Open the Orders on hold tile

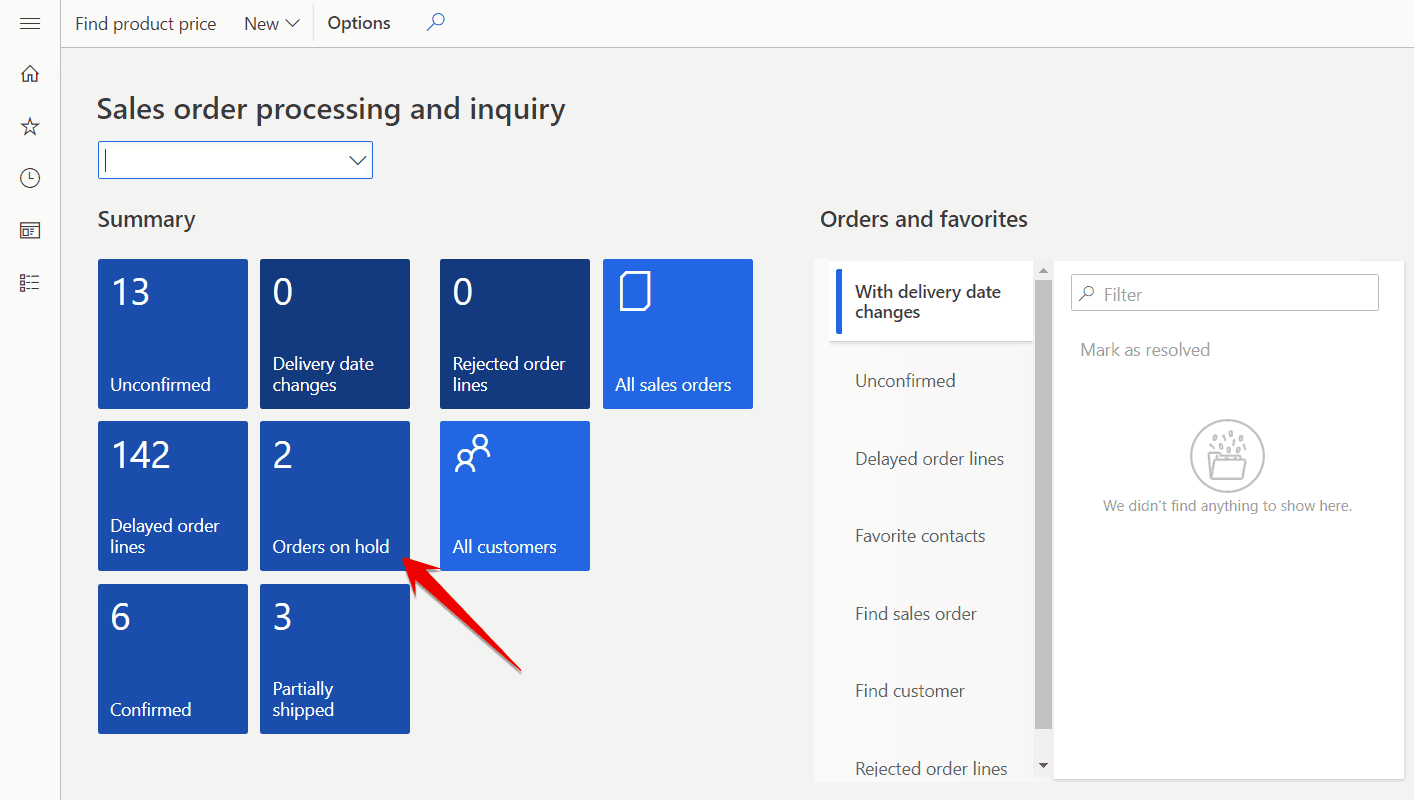tap(335, 496)
